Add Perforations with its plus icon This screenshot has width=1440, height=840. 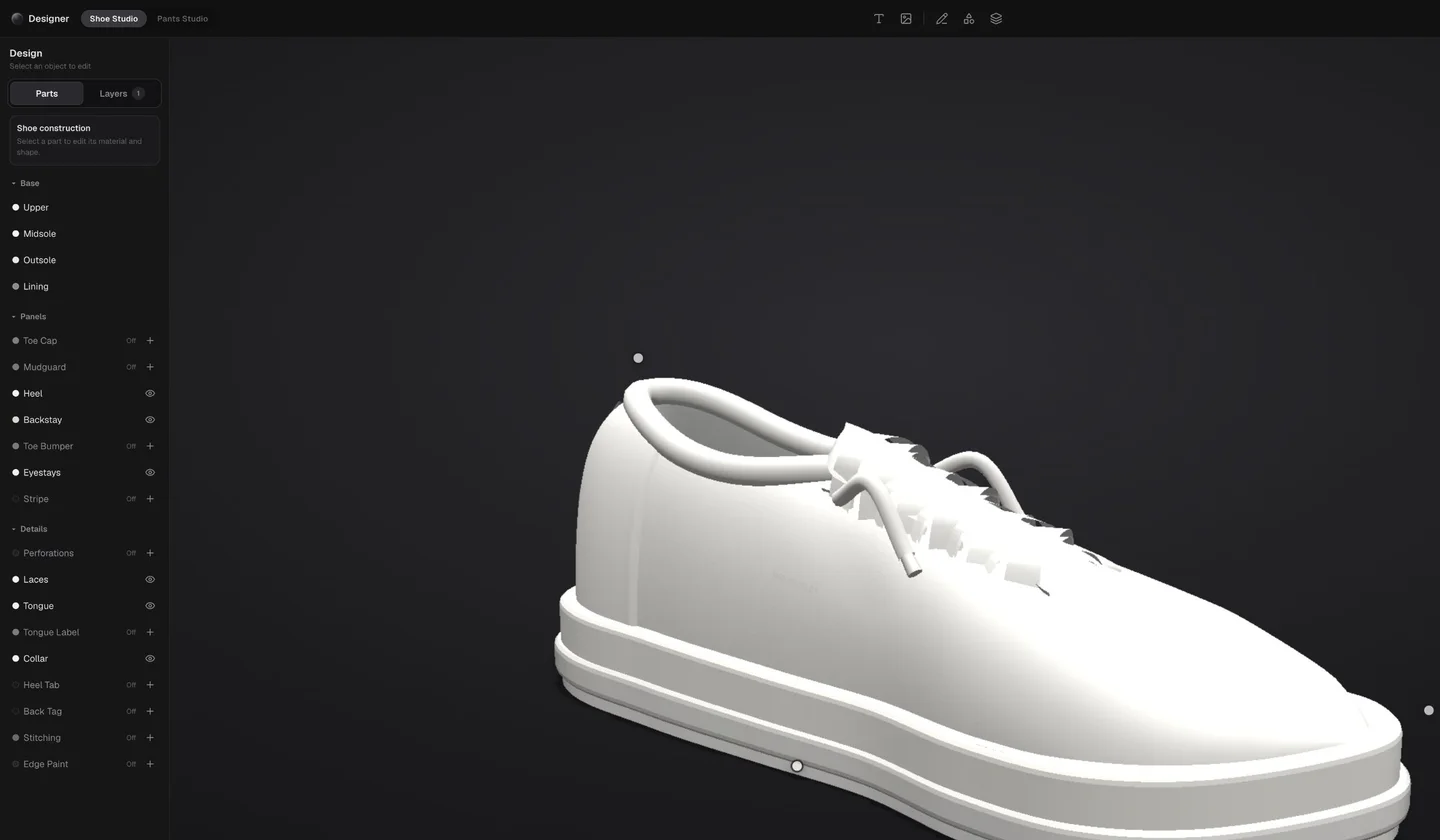(150, 553)
